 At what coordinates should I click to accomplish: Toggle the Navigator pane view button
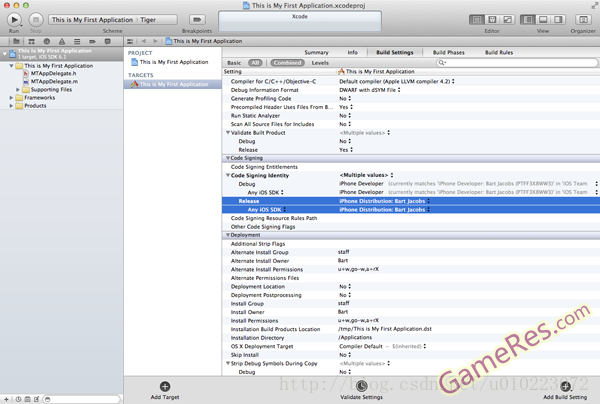pyautogui.click(x=528, y=20)
